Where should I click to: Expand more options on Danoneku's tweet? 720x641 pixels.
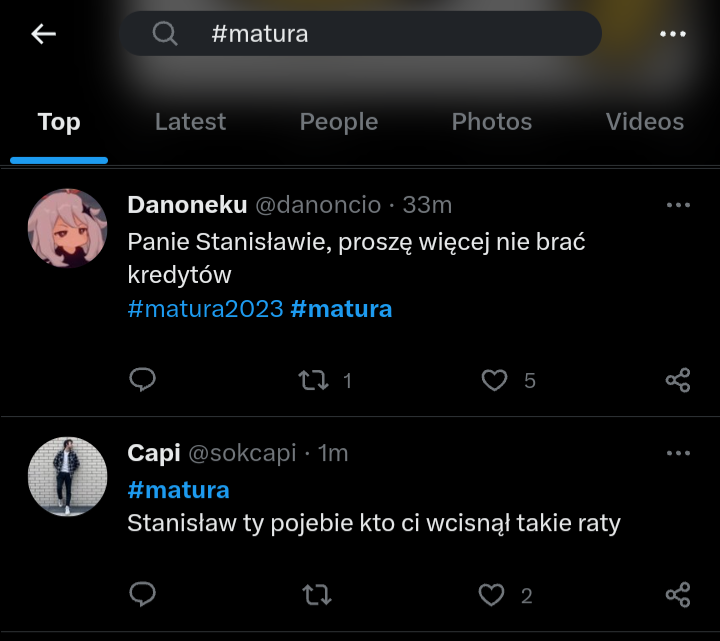coord(678,205)
